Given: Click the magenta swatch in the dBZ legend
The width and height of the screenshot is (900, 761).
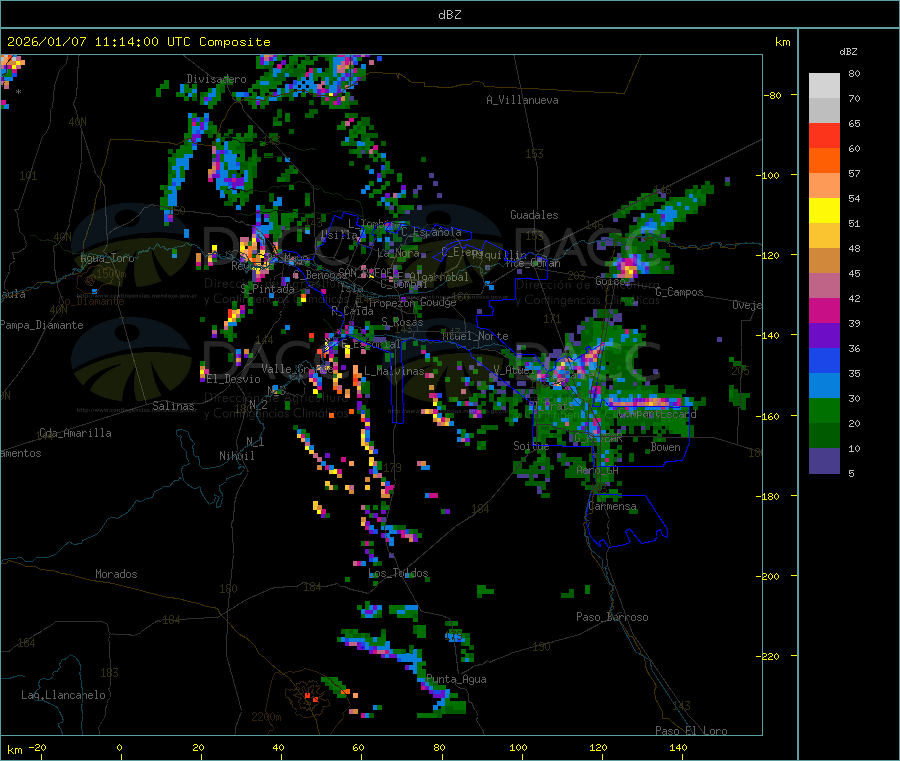Looking at the screenshot, I should [x=824, y=310].
